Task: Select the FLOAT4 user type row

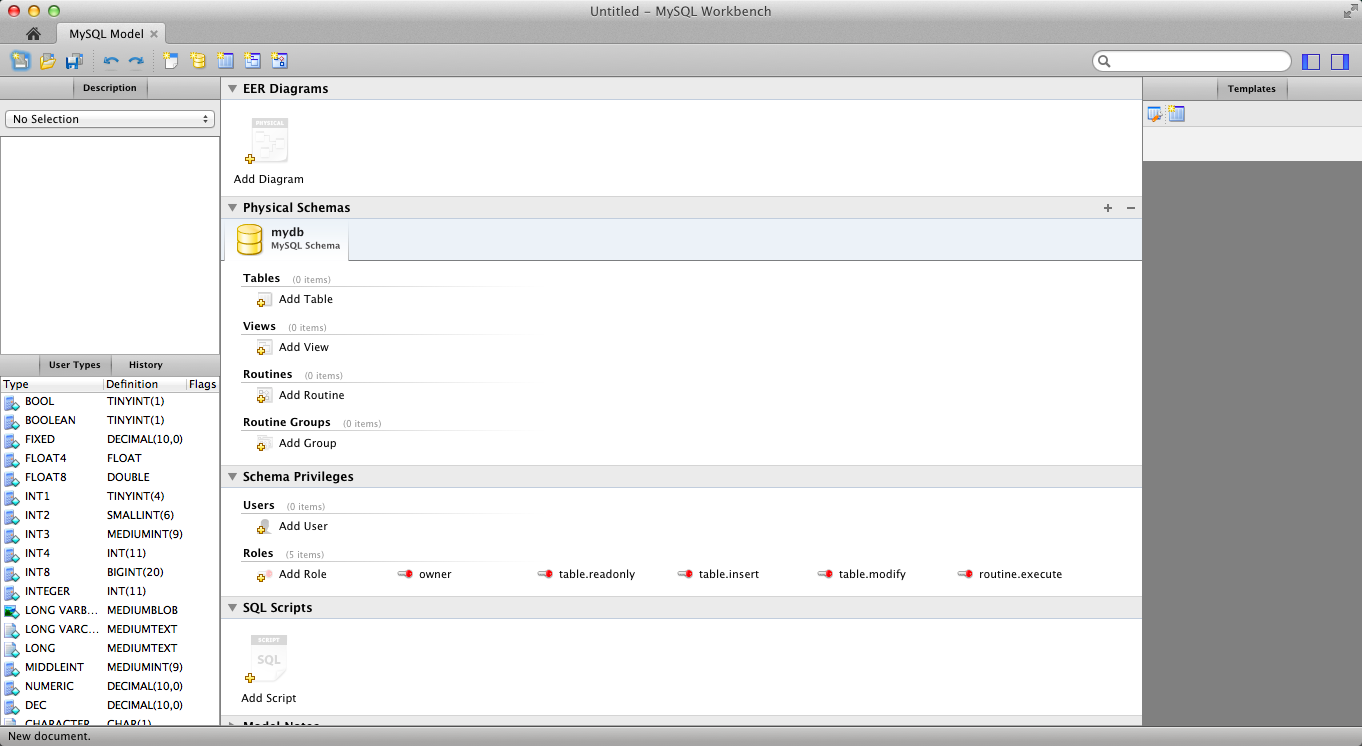Action: coord(110,459)
